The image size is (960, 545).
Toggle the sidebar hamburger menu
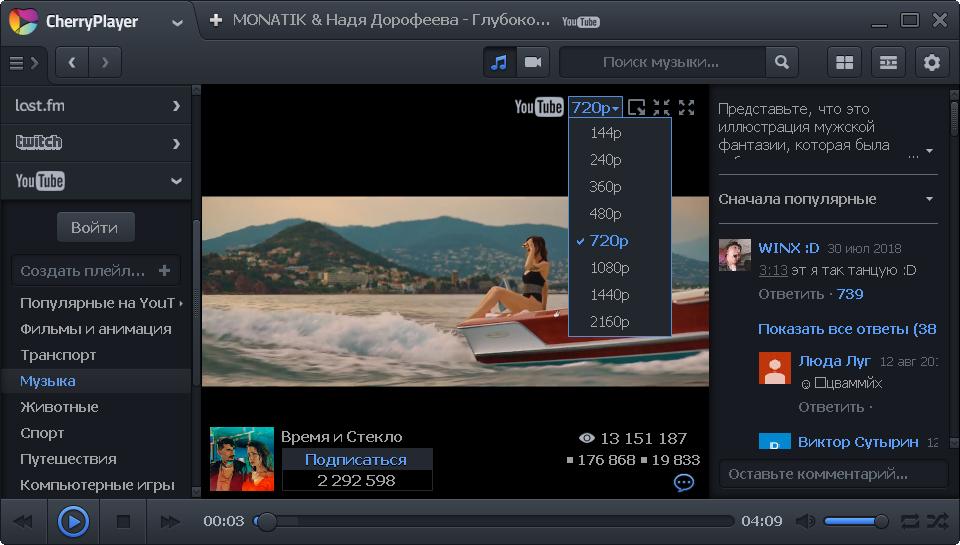(x=24, y=62)
